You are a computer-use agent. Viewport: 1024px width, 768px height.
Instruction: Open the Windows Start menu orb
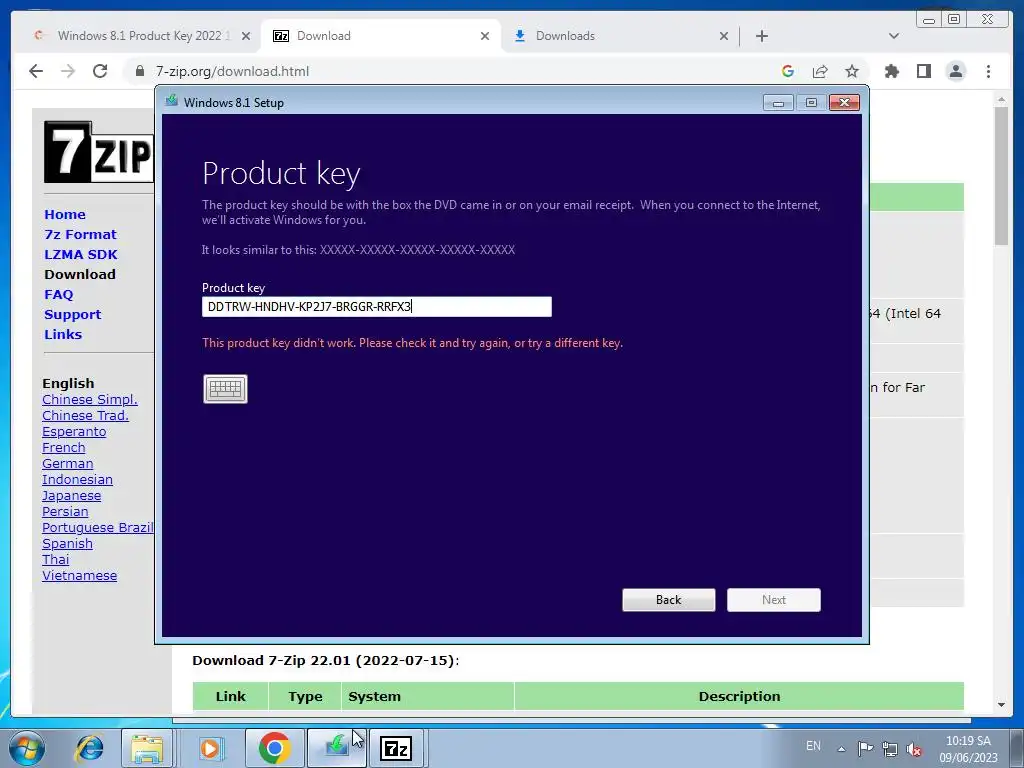(25, 748)
